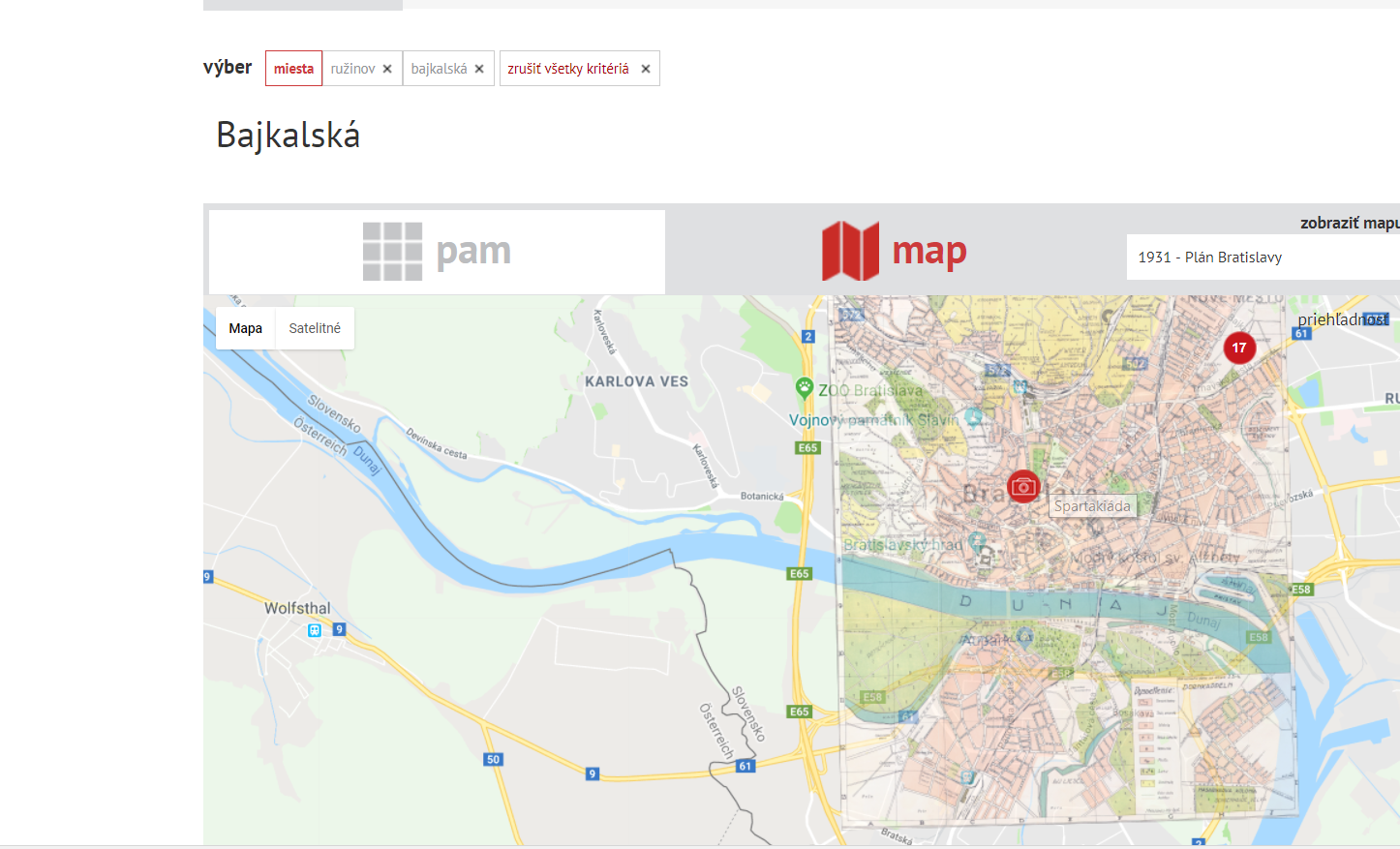Image resolution: width=1400 pixels, height=849 pixels.
Task: Open the cluster marker numbered 17
Action: [1239, 348]
